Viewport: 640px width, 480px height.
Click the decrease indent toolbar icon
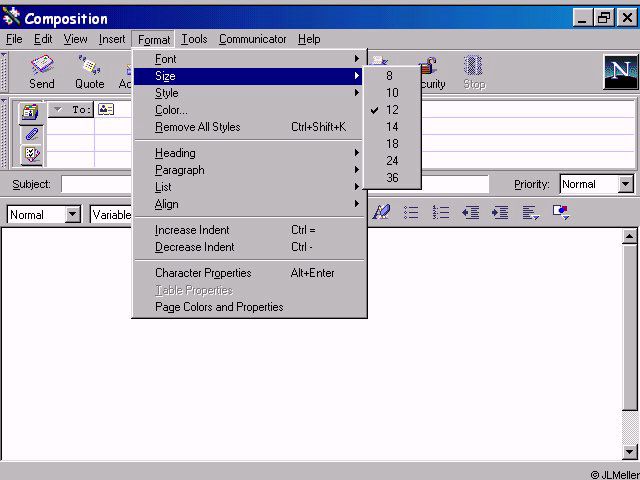point(471,212)
